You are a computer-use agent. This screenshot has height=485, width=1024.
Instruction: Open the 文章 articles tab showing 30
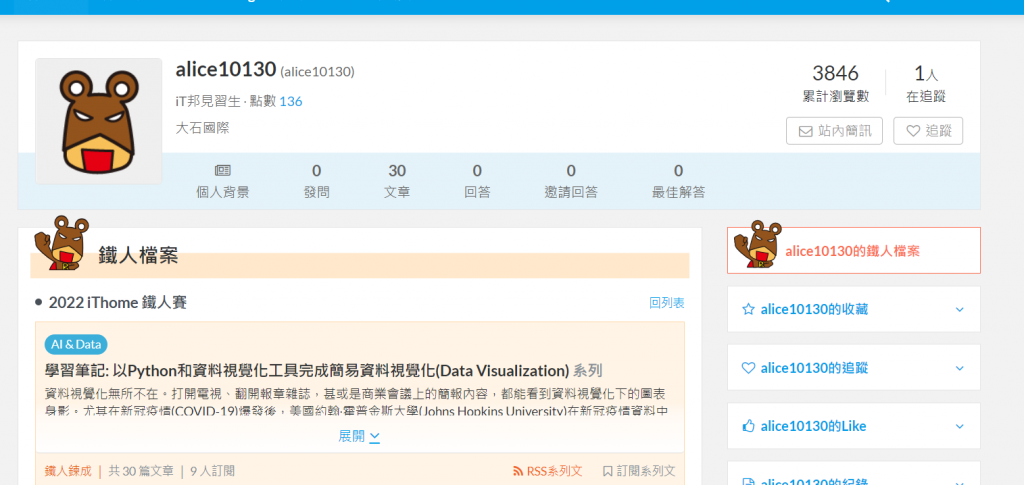[x=397, y=181]
